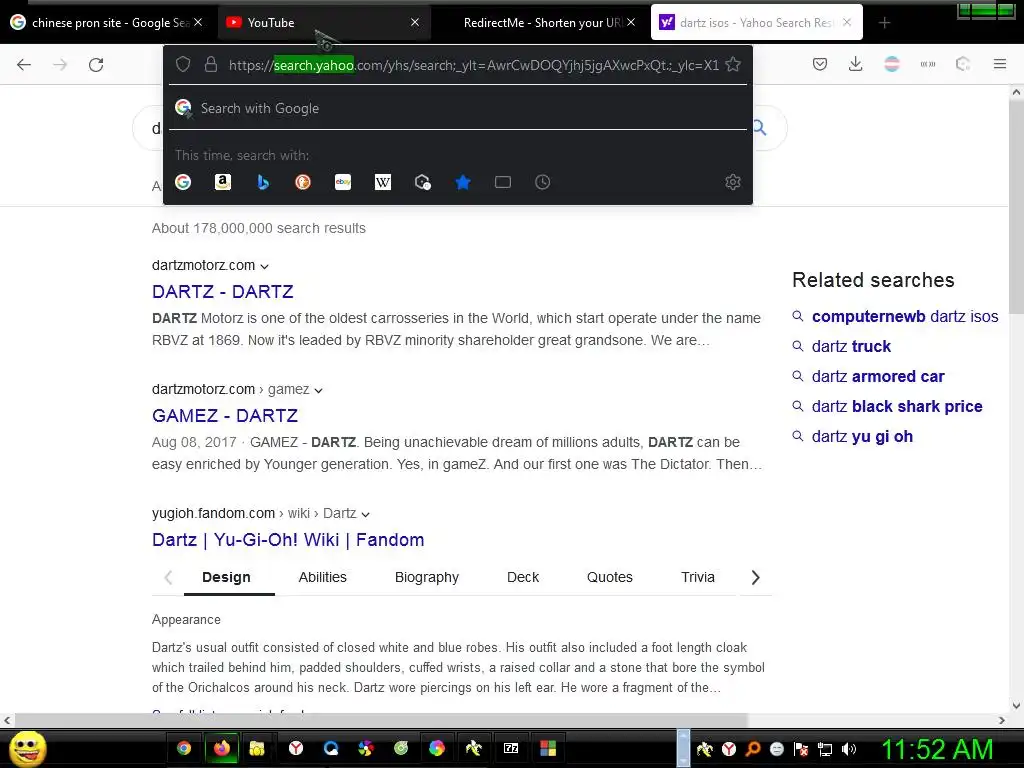Search history using the clock icon
The width and height of the screenshot is (1024, 768).
[x=543, y=182]
